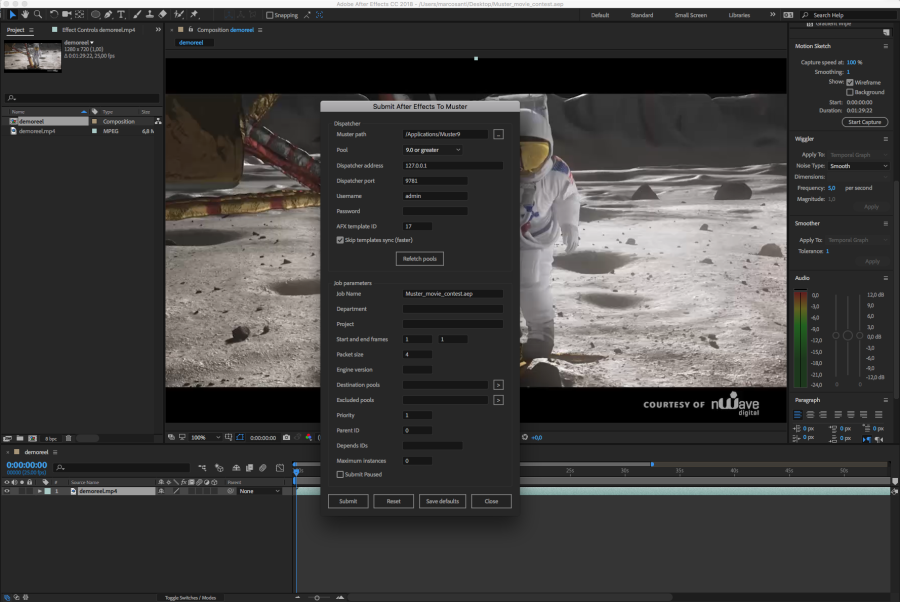Click the Save defaults button
This screenshot has width=900, height=602.
click(442, 501)
